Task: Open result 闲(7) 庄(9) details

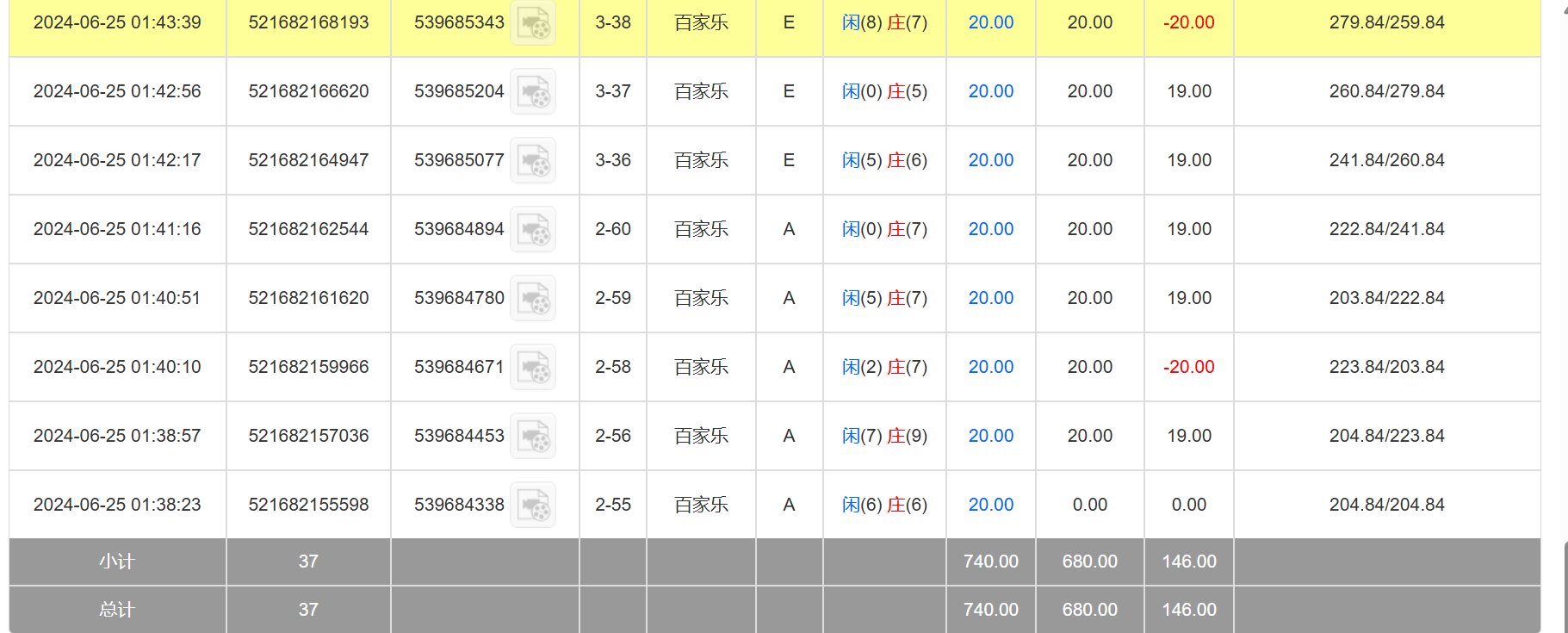Action: 884,436
